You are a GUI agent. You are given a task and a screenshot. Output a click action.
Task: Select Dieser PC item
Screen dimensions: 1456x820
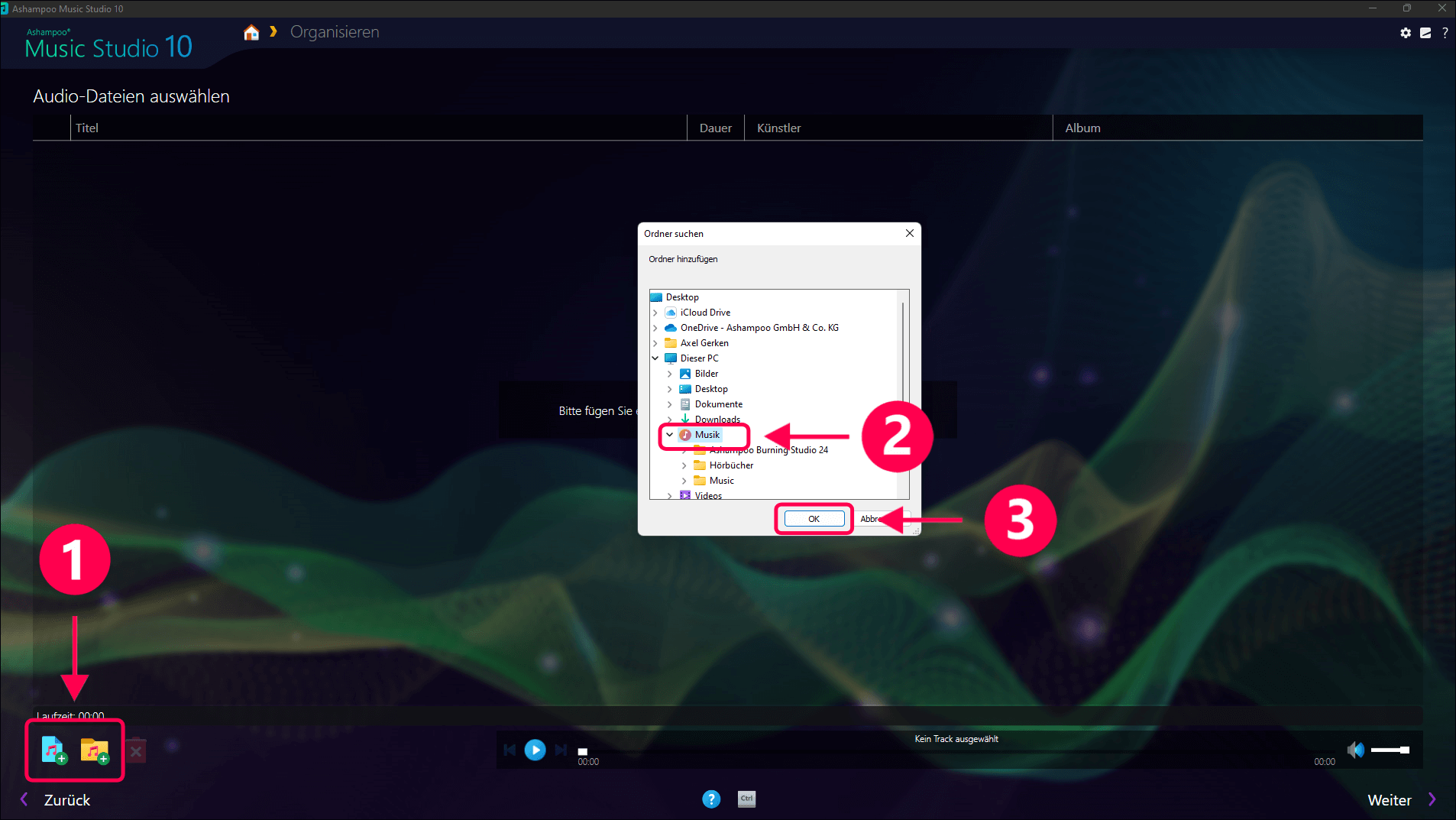point(699,358)
